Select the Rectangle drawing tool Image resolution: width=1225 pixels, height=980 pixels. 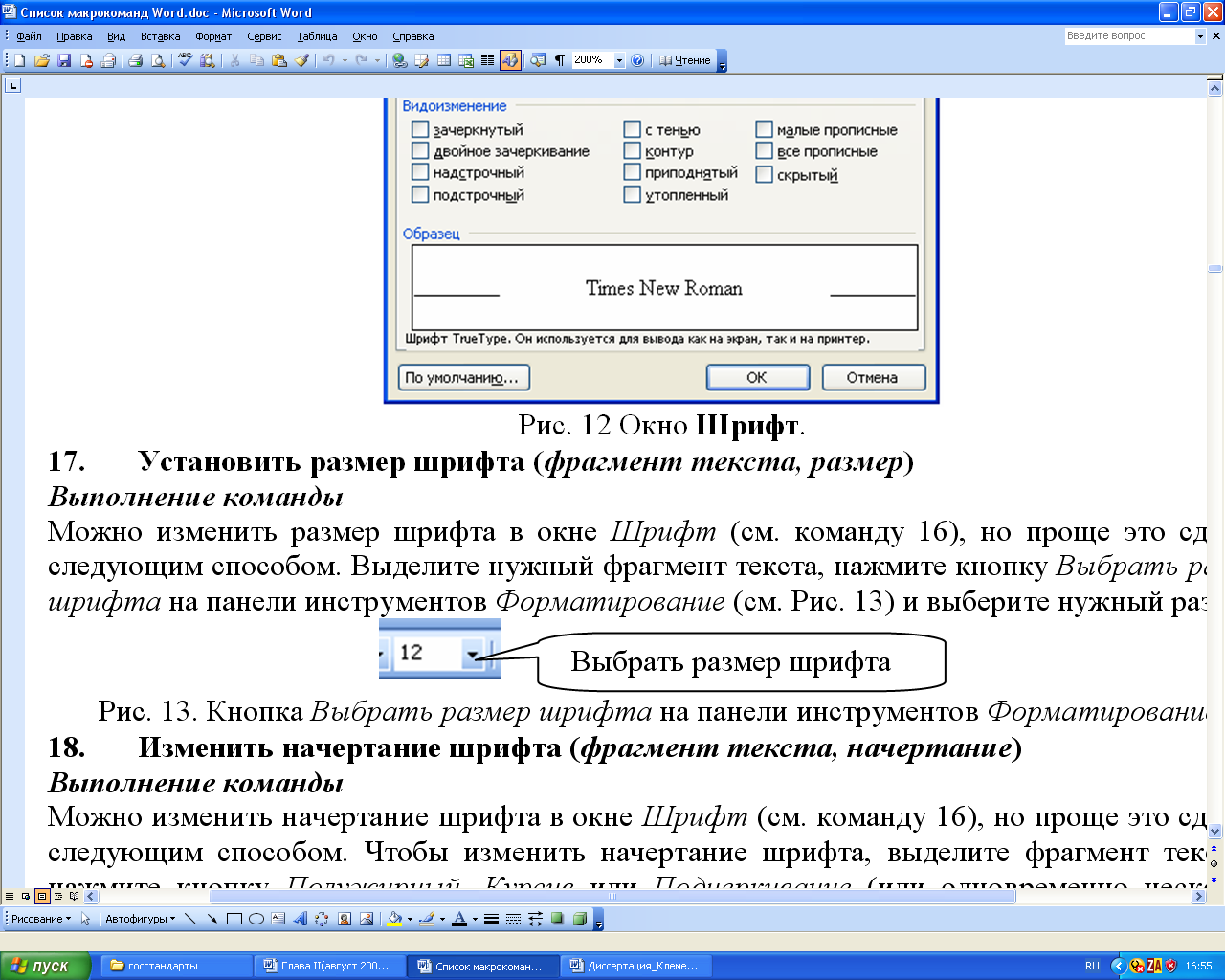[x=234, y=919]
